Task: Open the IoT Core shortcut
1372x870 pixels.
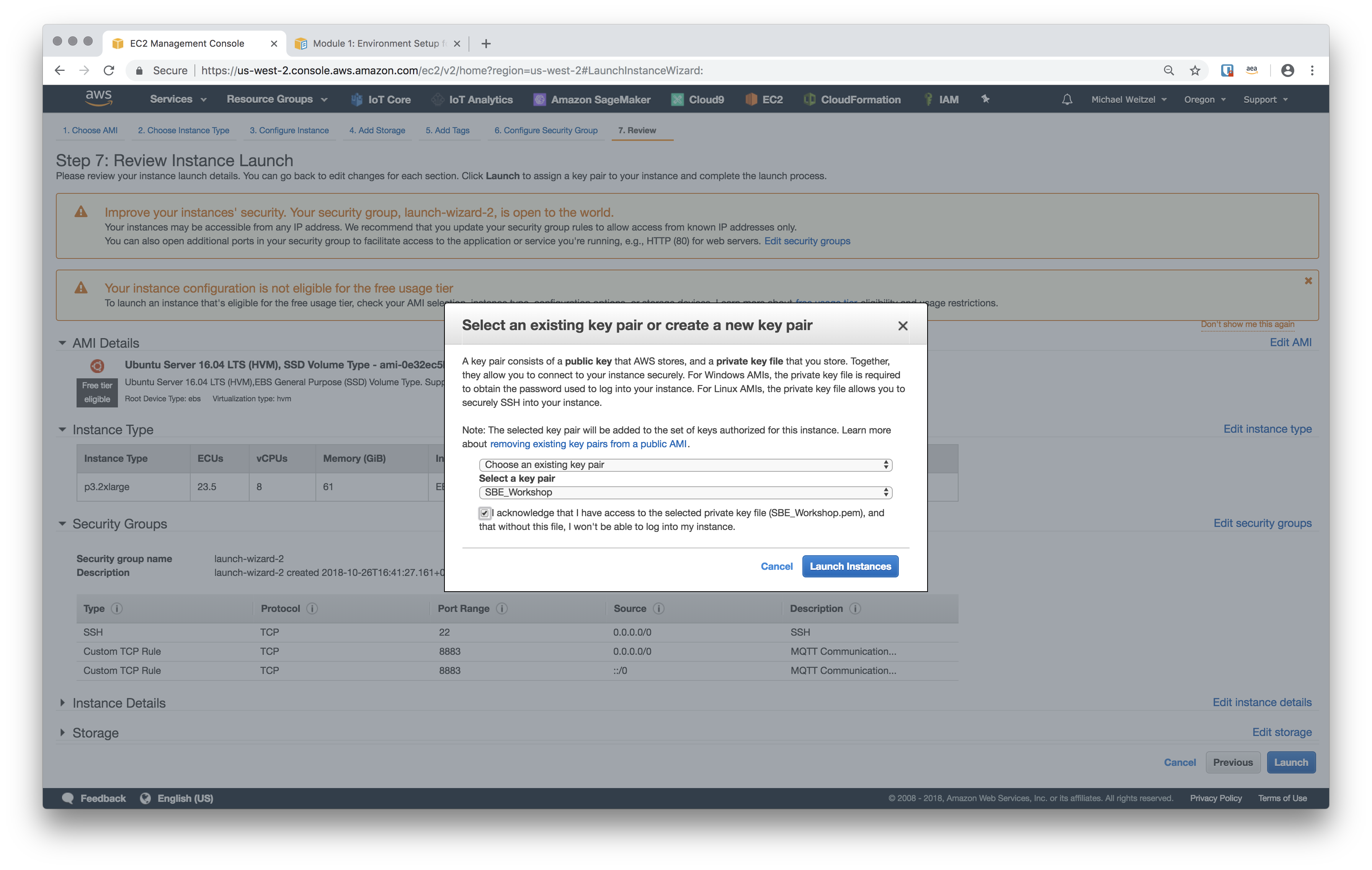Action: [381, 99]
